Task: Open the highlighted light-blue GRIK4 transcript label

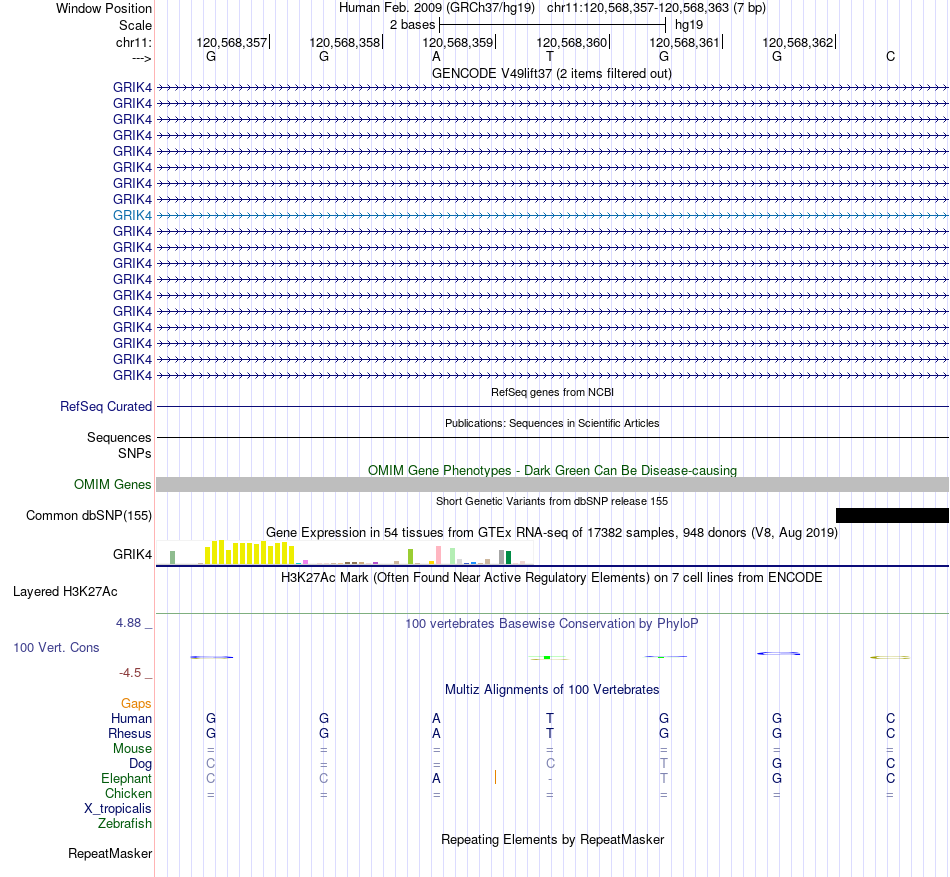Action: click(x=132, y=215)
